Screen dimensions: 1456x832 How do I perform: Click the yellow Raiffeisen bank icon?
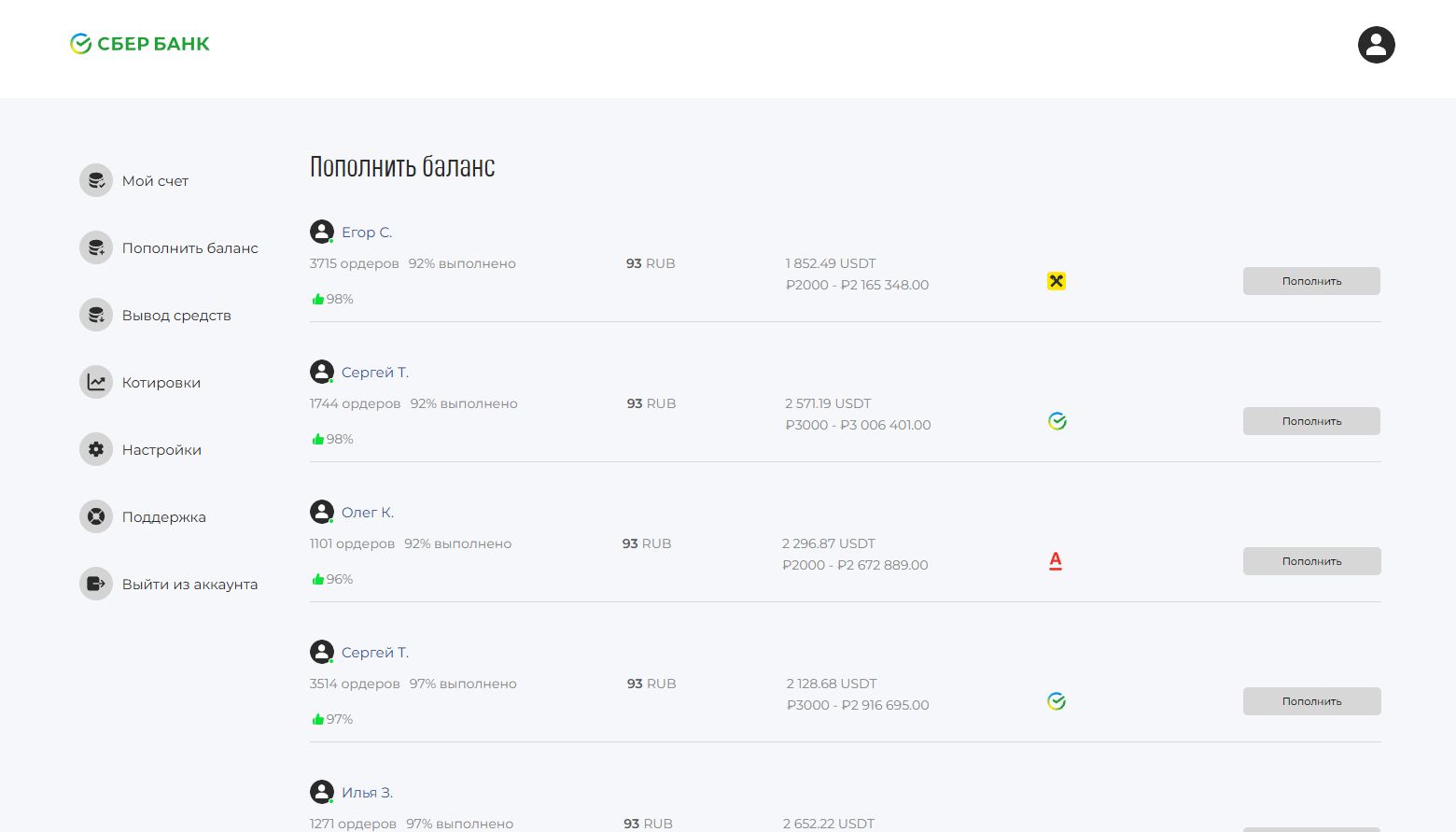click(1057, 281)
